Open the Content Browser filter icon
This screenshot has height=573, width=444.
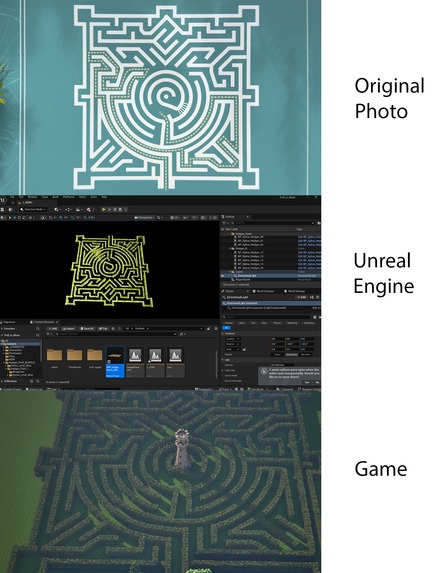48,334
